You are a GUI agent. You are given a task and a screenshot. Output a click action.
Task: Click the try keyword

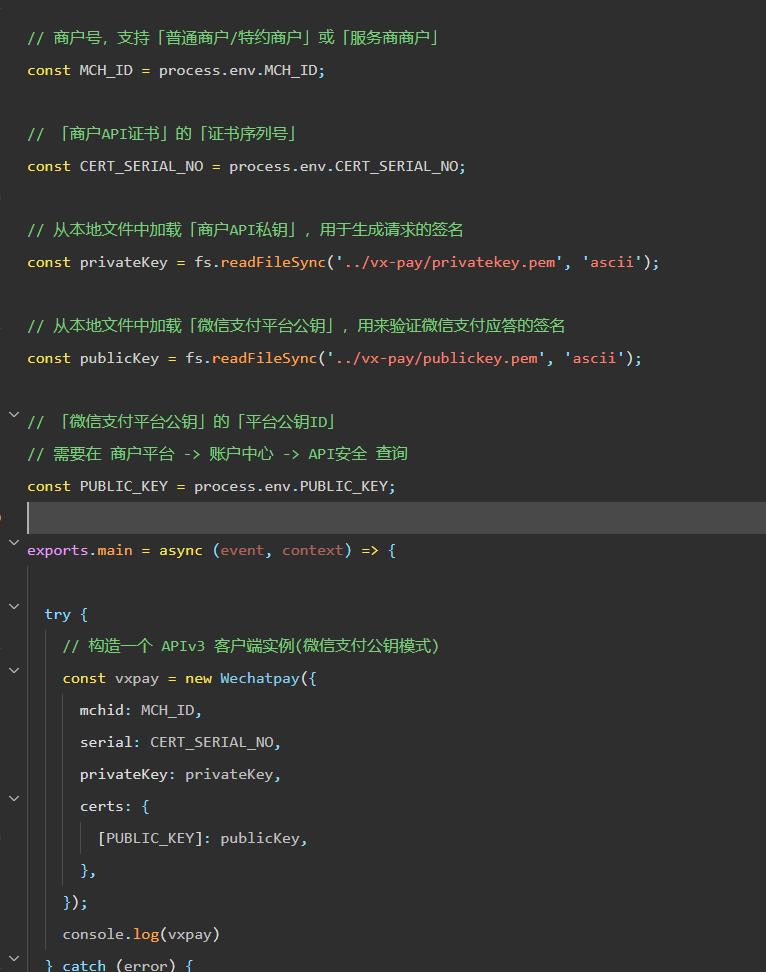coord(58,614)
